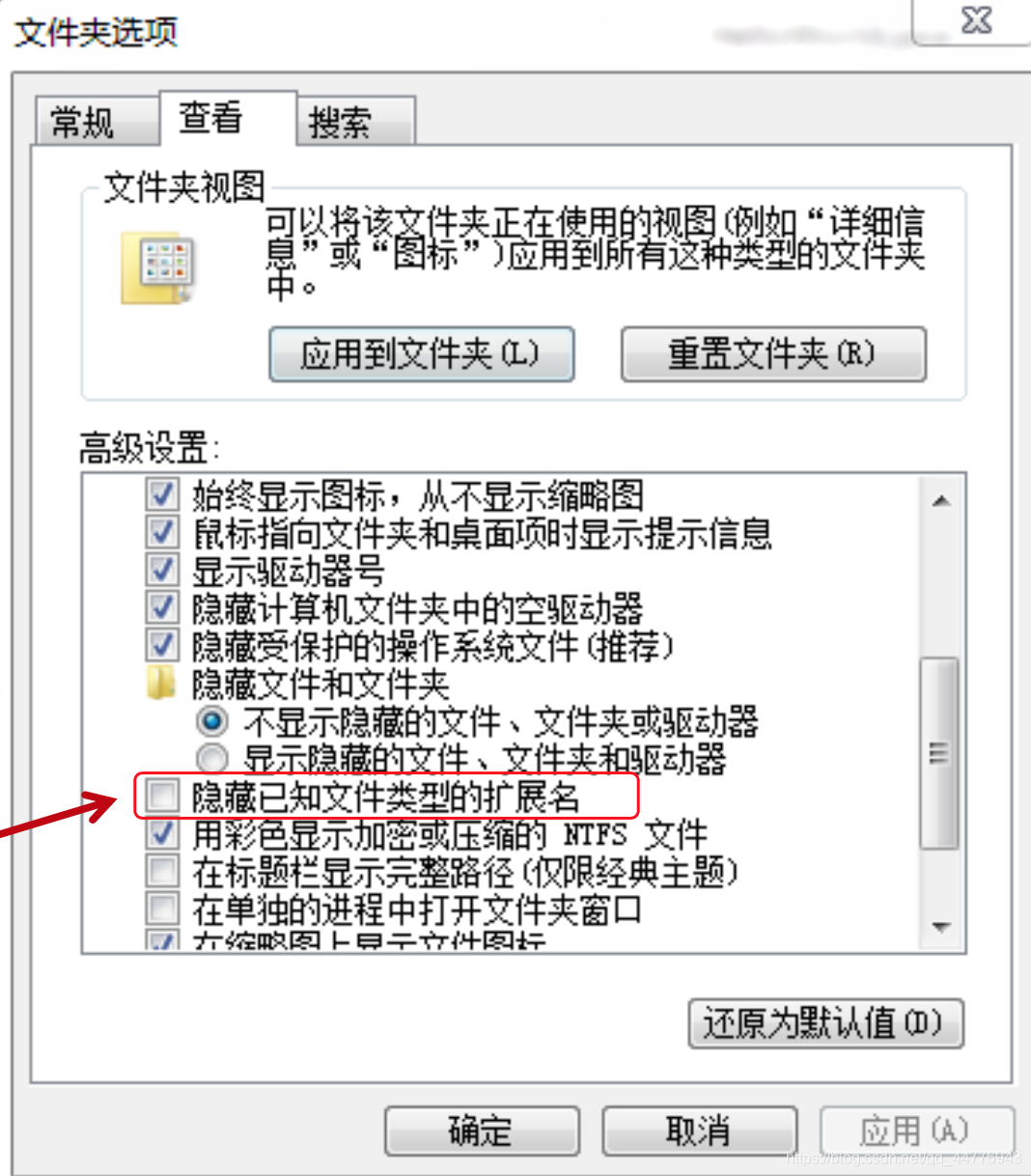Close the 文件夹选项 dialog window

click(x=973, y=20)
